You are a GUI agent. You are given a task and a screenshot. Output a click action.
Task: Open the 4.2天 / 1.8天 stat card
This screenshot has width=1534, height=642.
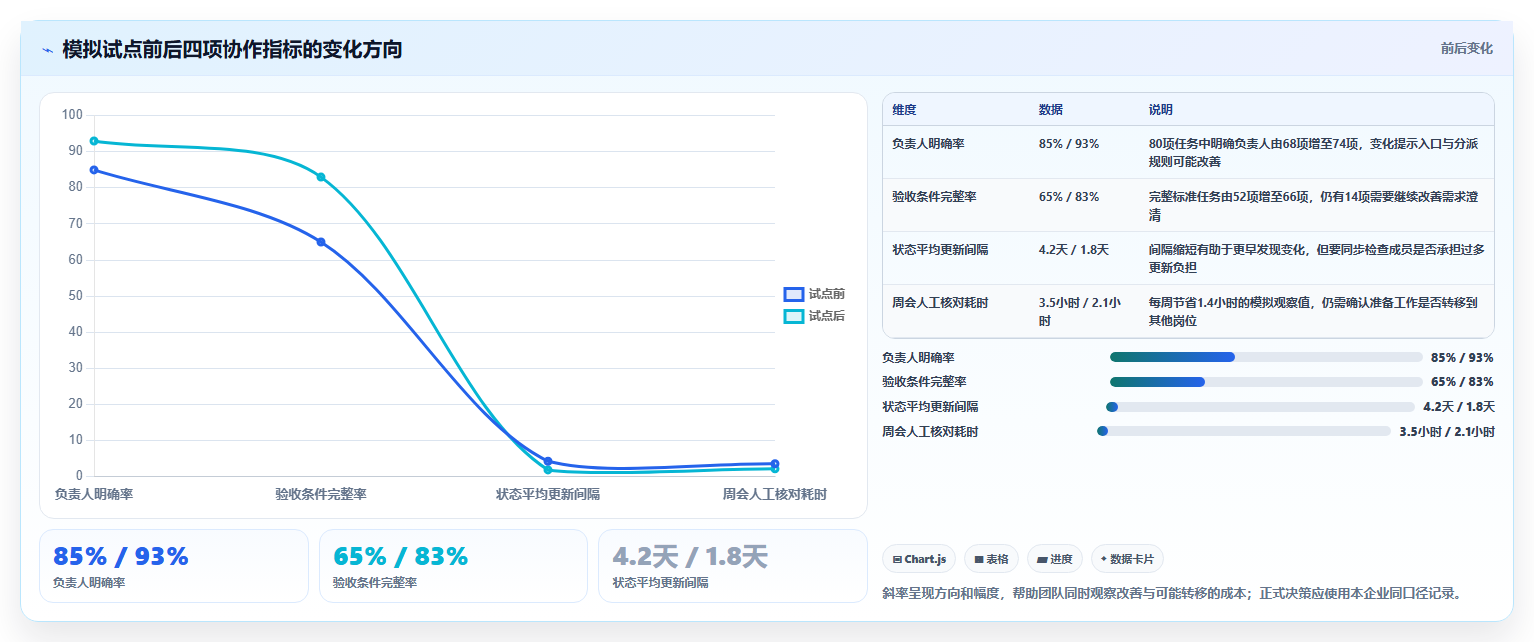click(x=733, y=566)
